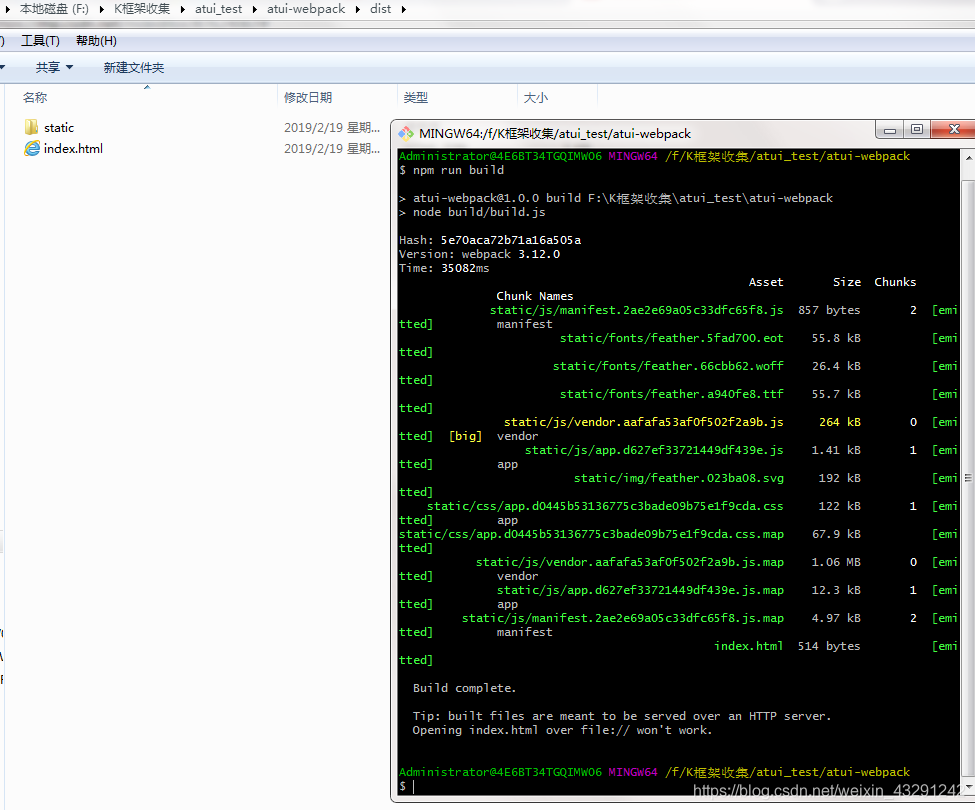Sort by 名称 column header
975x810 pixels.
[x=35, y=98]
